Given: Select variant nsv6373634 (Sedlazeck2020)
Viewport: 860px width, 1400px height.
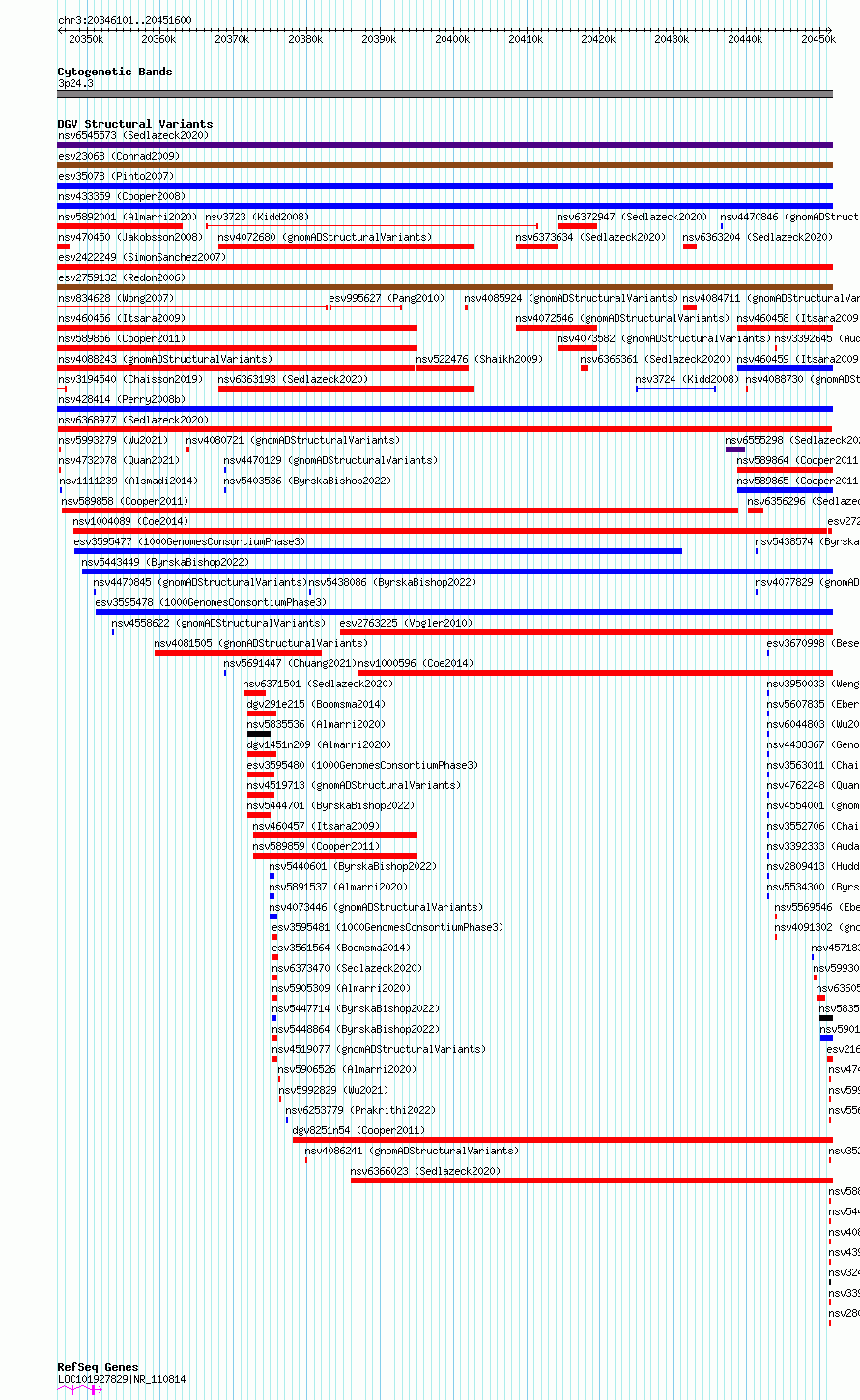Looking at the screenshot, I should coord(590,237).
